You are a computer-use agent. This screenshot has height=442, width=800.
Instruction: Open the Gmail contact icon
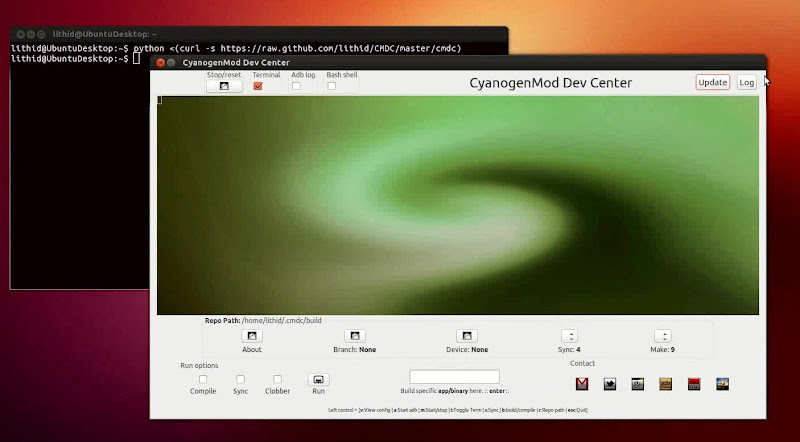point(582,384)
